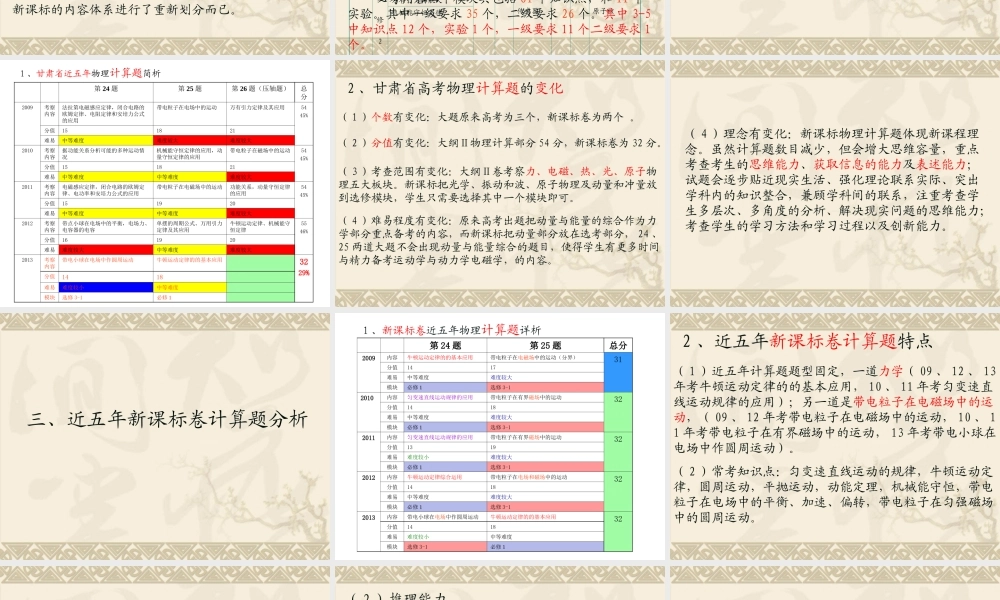
Task: Click score 13 in the 2011 row
Action: pos(410,447)
